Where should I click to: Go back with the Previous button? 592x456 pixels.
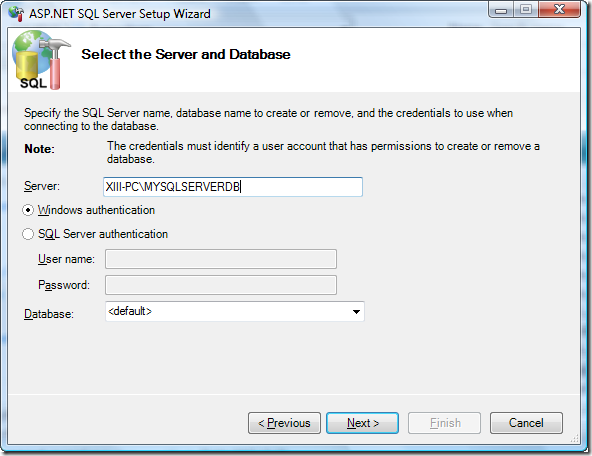[x=284, y=423]
